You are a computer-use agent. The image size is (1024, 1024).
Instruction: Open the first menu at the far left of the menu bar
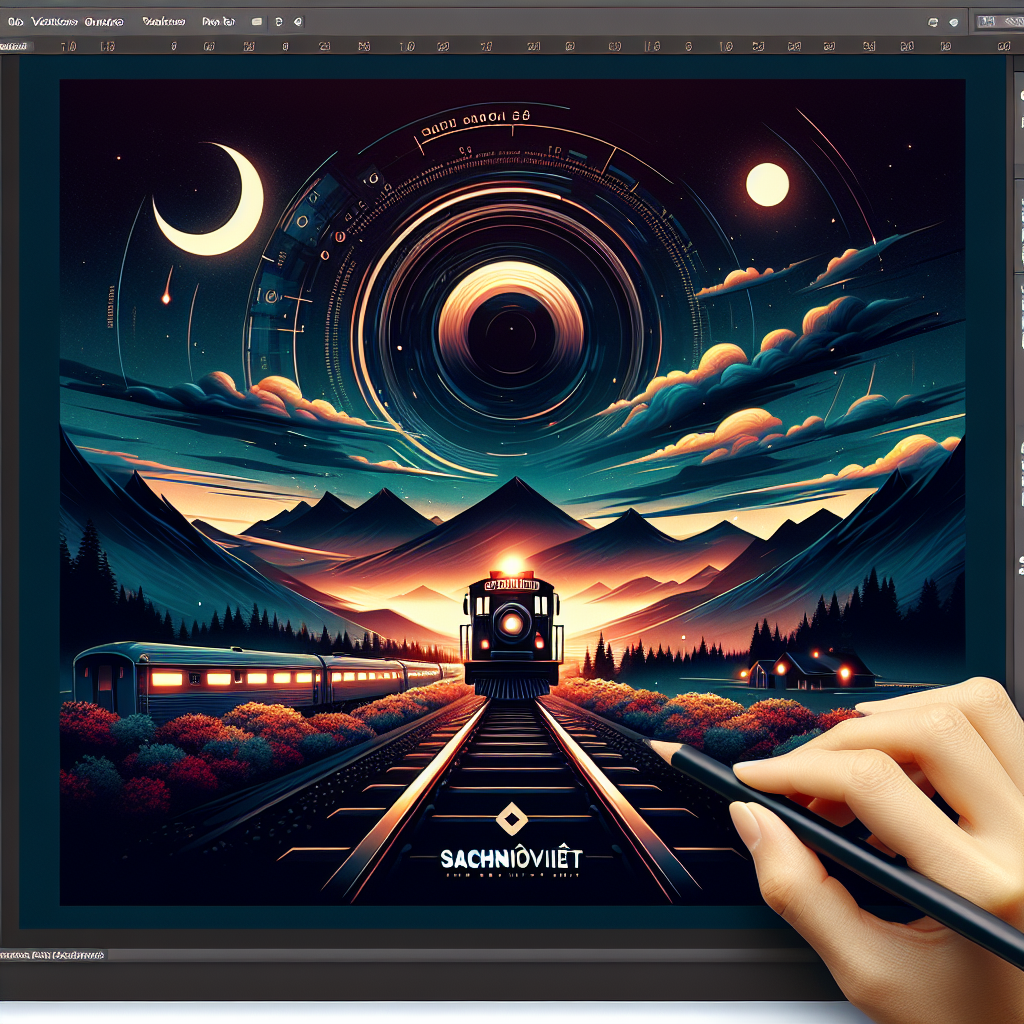click(x=13, y=20)
